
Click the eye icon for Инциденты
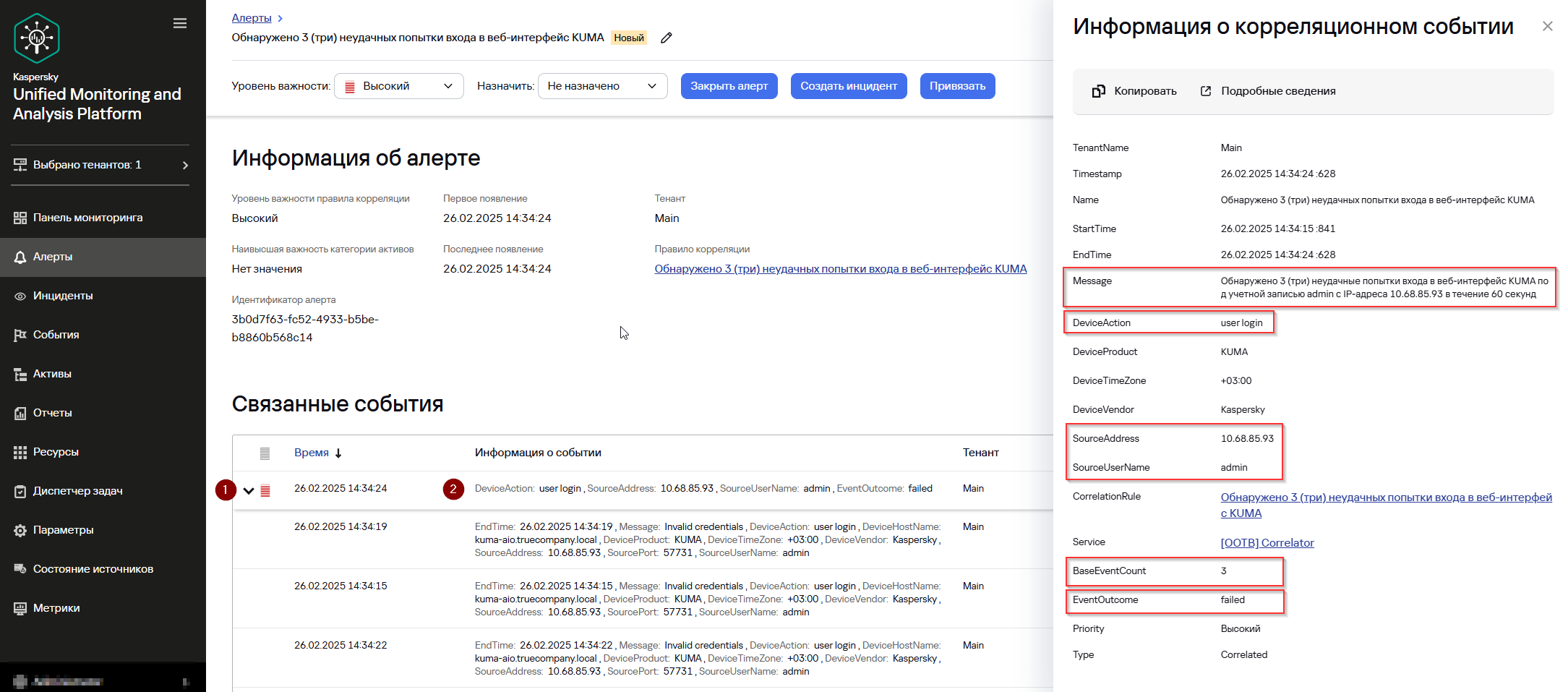tap(20, 296)
